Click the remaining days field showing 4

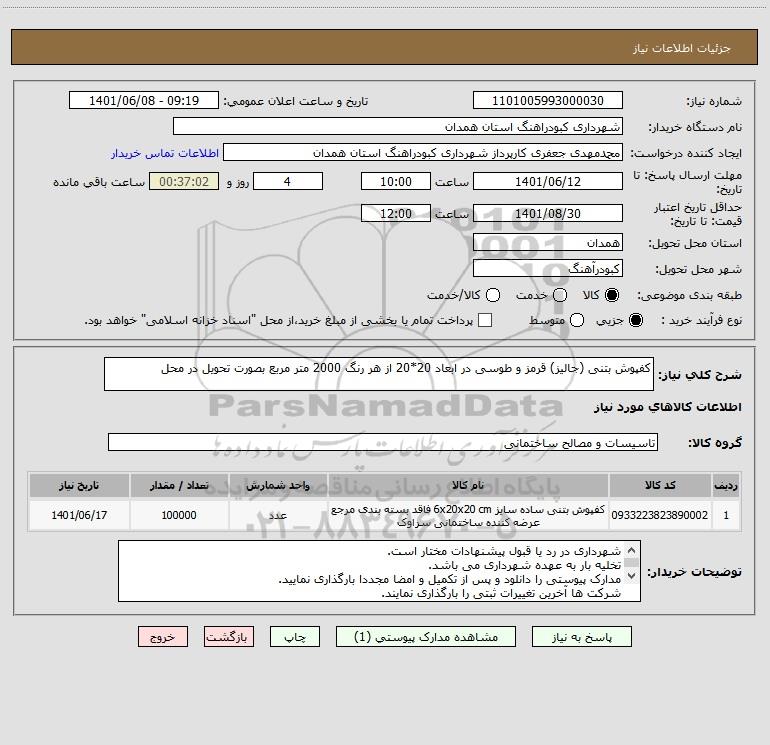pyautogui.click(x=288, y=182)
